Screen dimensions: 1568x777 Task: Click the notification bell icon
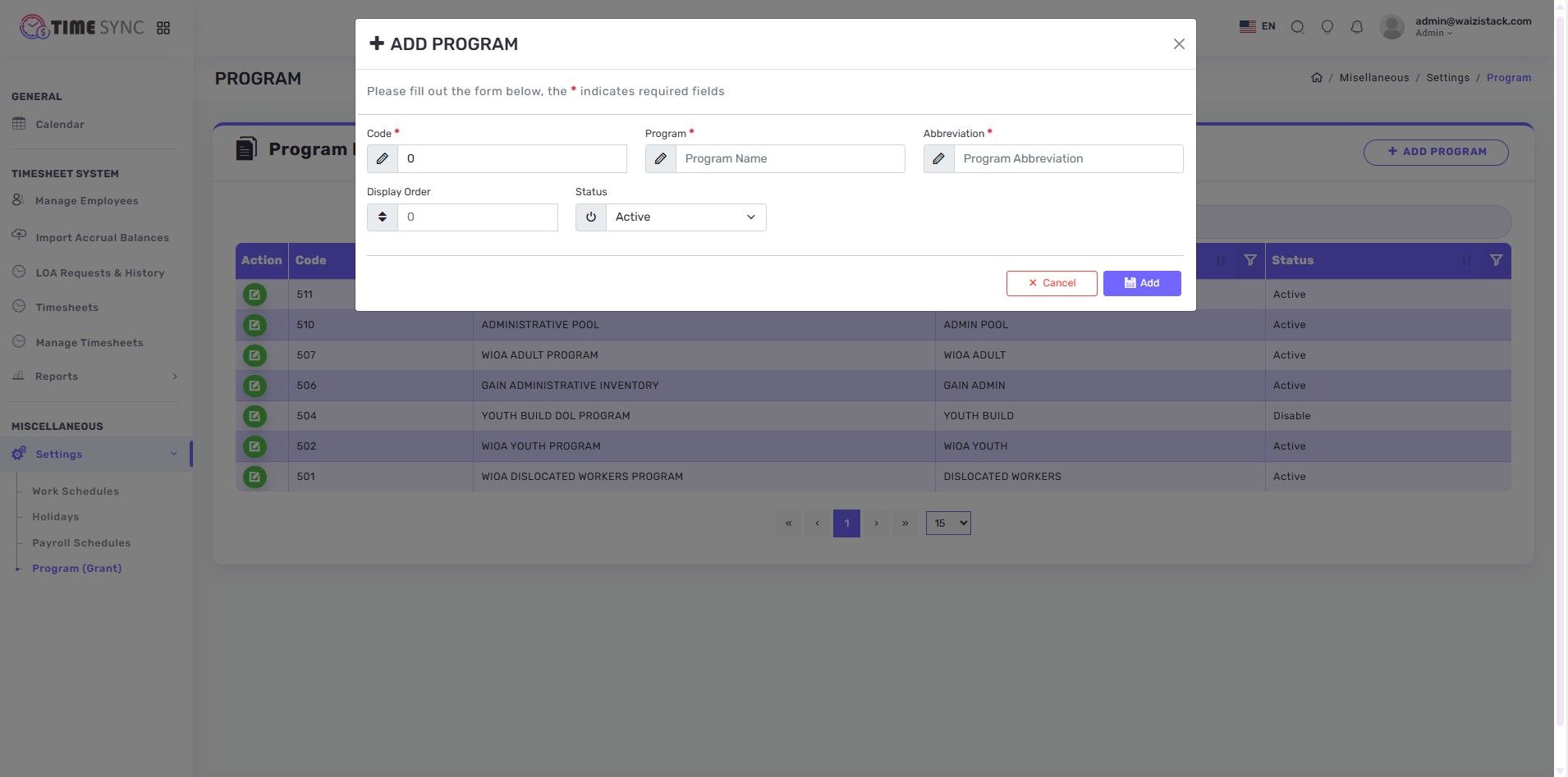(1357, 27)
